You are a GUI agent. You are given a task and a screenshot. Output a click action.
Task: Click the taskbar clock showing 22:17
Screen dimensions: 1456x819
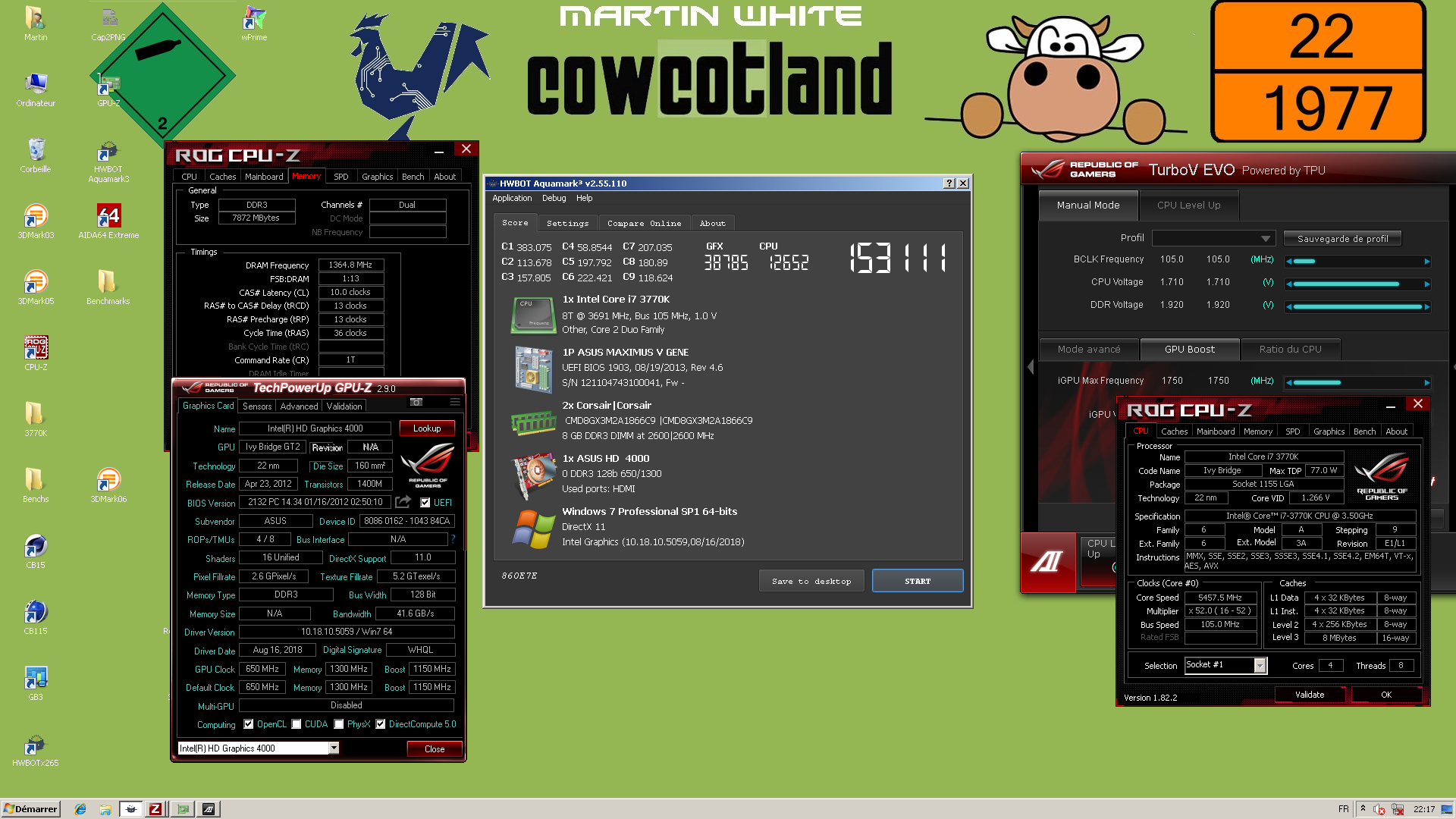click(x=1424, y=809)
